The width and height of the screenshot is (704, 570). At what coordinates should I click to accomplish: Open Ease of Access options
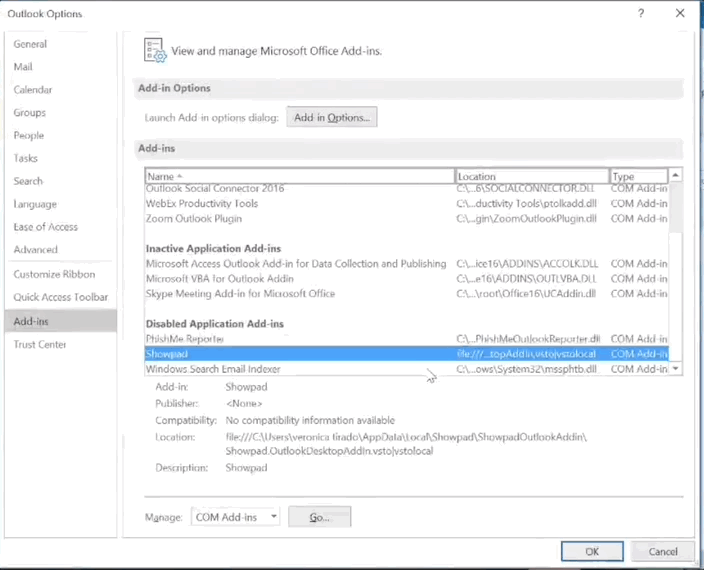click(x=45, y=227)
